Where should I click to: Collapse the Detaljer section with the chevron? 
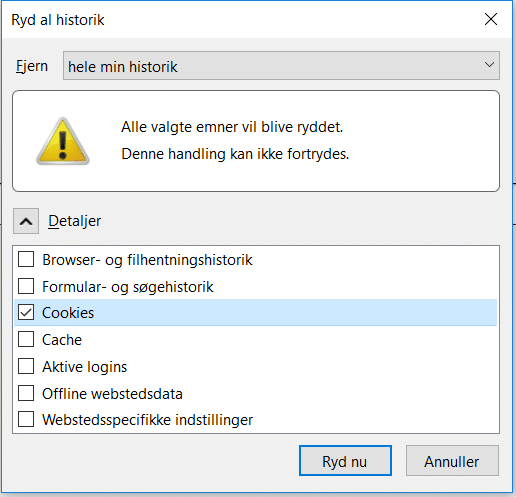(26, 221)
